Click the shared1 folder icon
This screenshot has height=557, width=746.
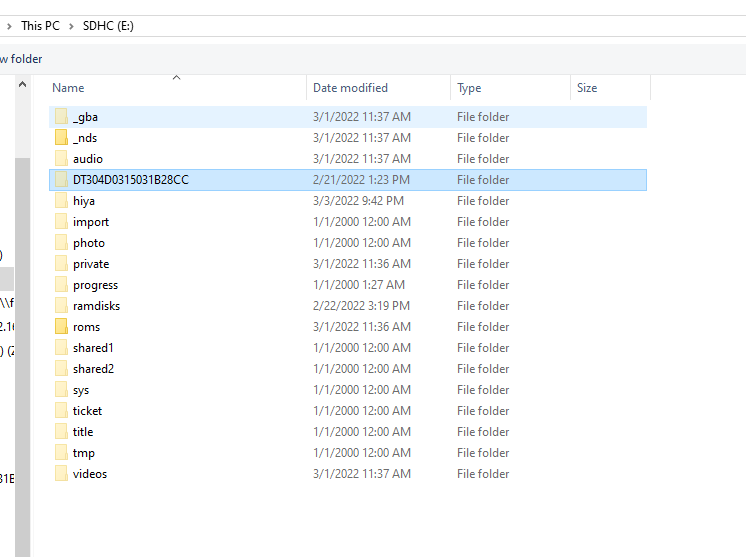[61, 348]
